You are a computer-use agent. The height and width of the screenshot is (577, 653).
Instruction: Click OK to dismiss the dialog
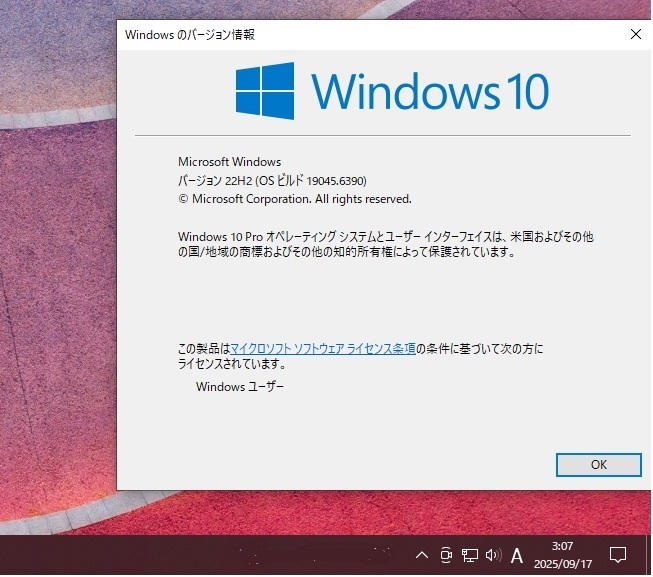(x=599, y=465)
